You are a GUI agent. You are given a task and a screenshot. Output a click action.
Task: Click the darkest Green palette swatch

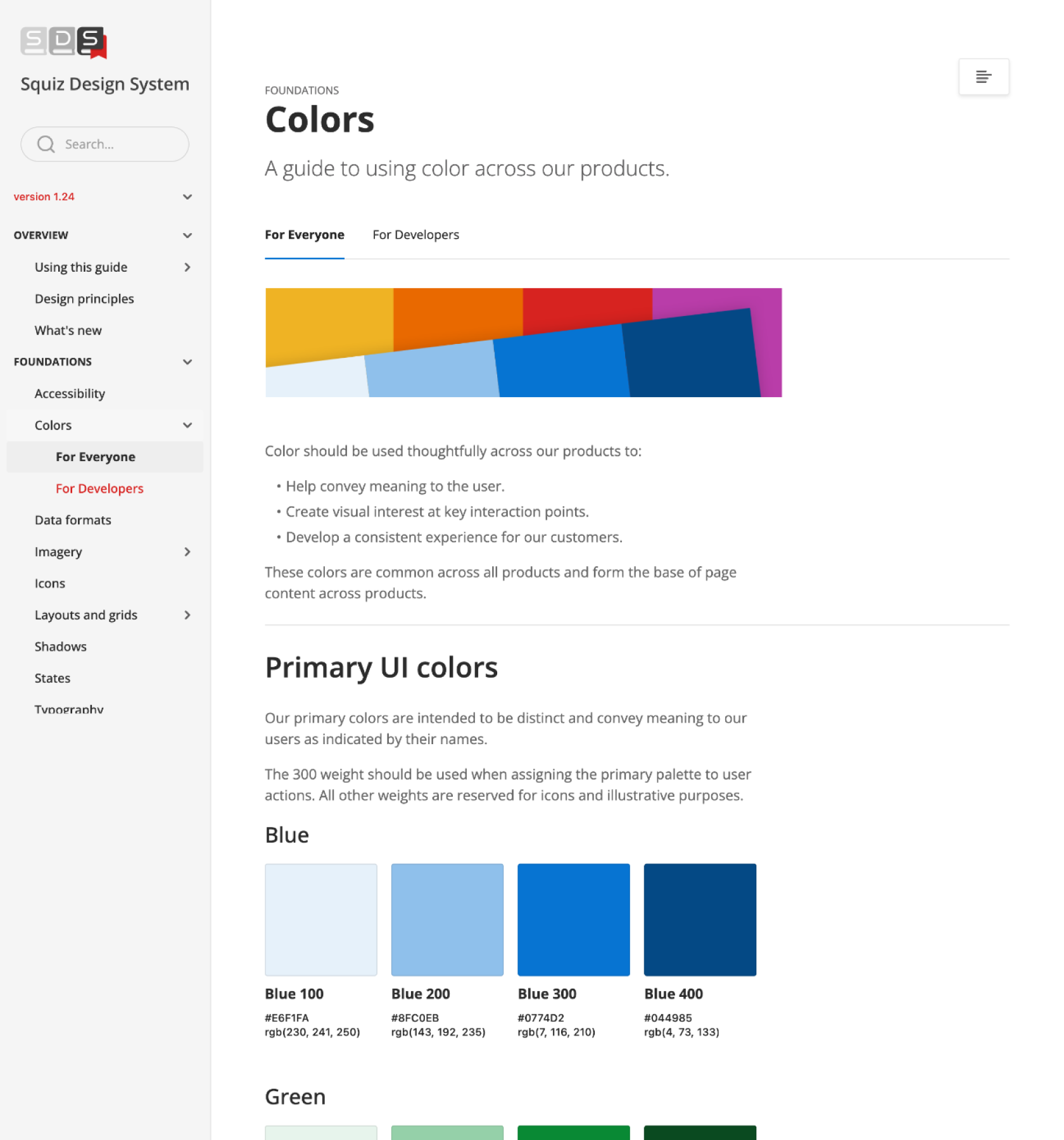[x=700, y=1132]
